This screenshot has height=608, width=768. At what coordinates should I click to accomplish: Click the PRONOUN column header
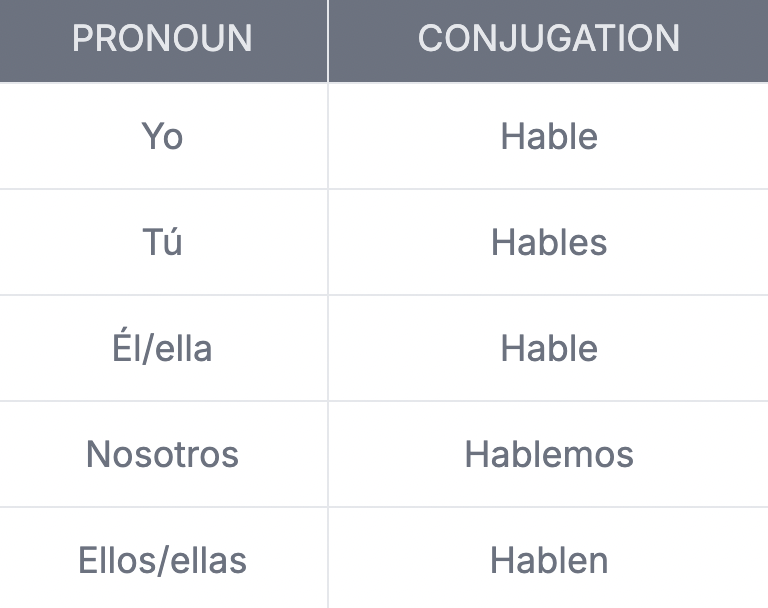tap(164, 41)
